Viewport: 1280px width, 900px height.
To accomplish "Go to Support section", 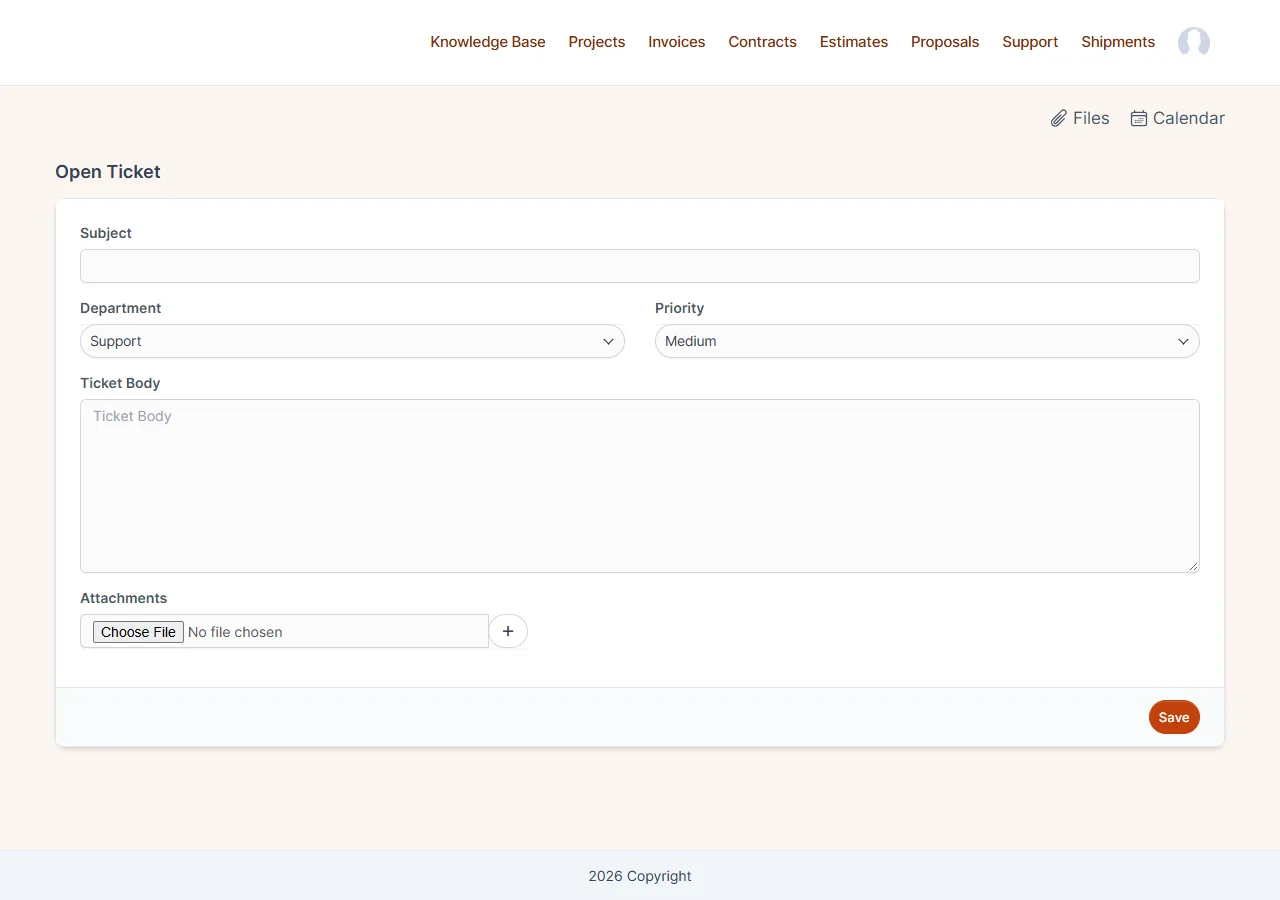I will tap(1030, 42).
